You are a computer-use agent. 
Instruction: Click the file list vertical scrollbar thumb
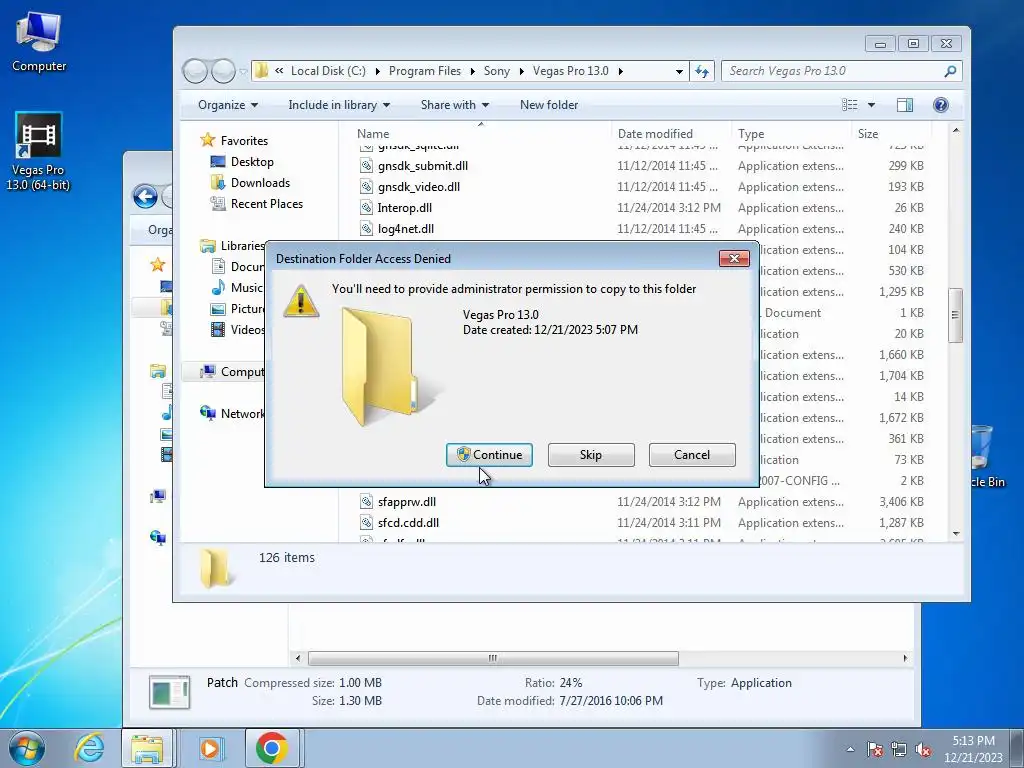click(955, 315)
